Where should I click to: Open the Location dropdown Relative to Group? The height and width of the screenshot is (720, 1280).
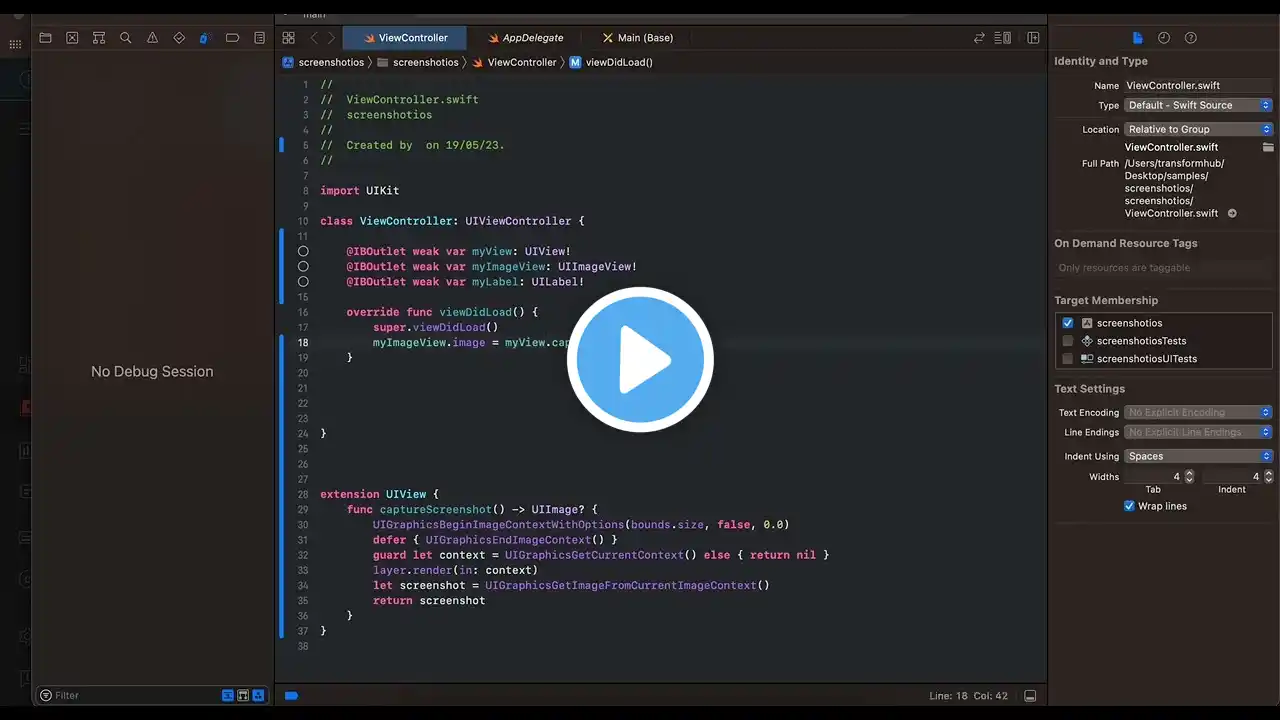[1199, 129]
